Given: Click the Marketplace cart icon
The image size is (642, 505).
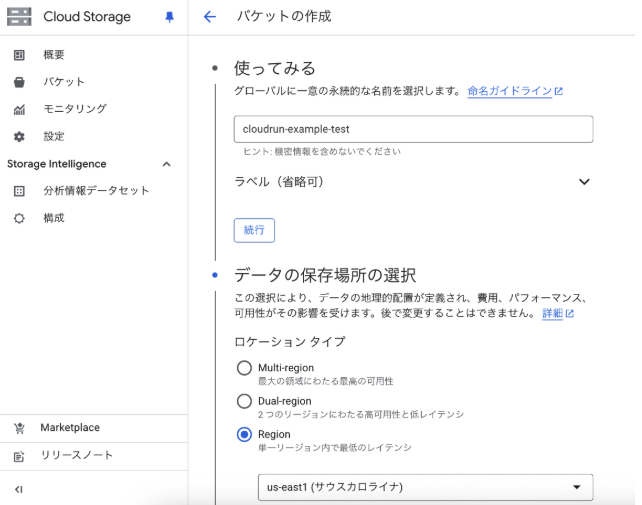Looking at the screenshot, I should point(19,428).
